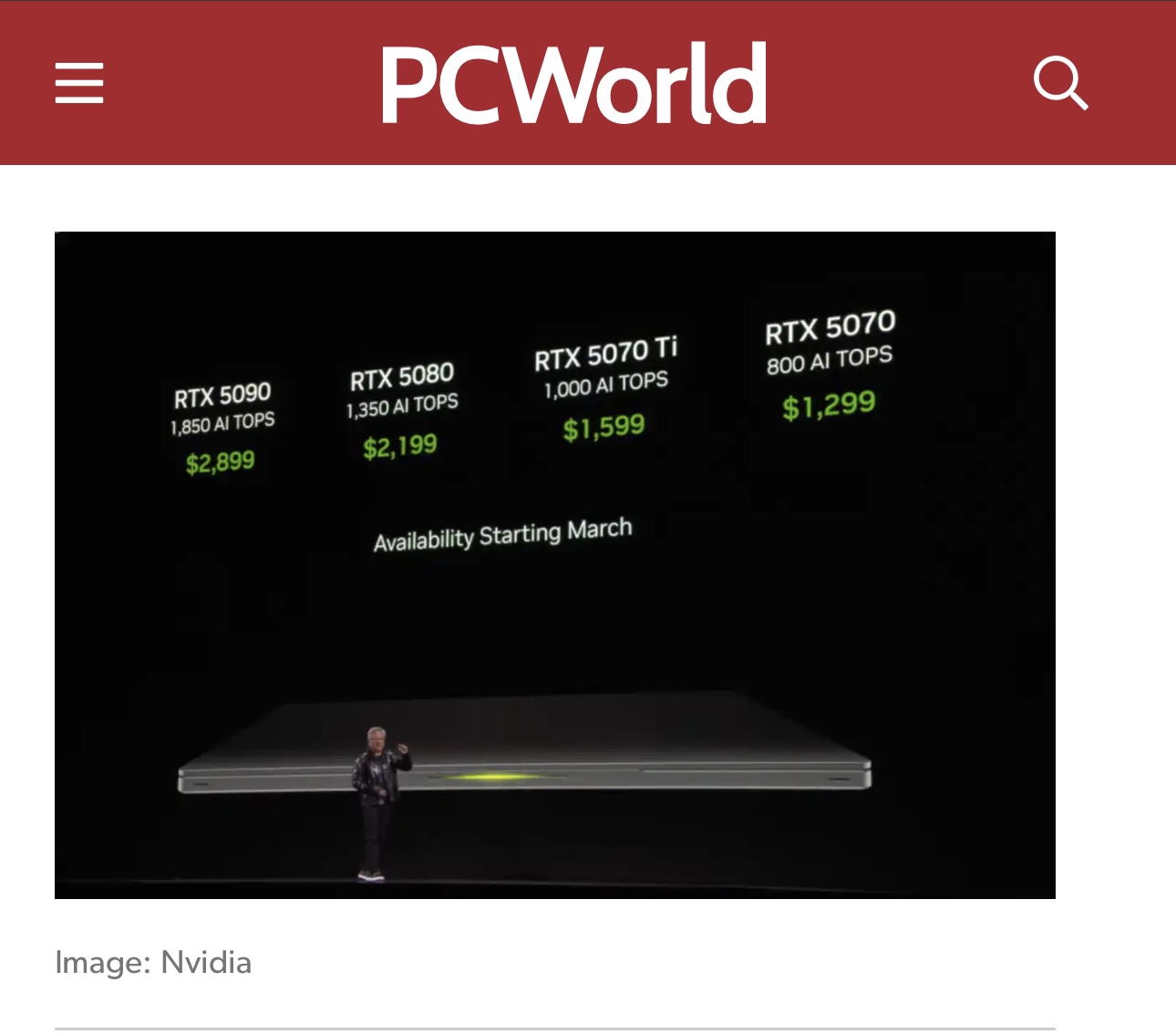Click the 'Image: Nvidia' caption text

[153, 963]
